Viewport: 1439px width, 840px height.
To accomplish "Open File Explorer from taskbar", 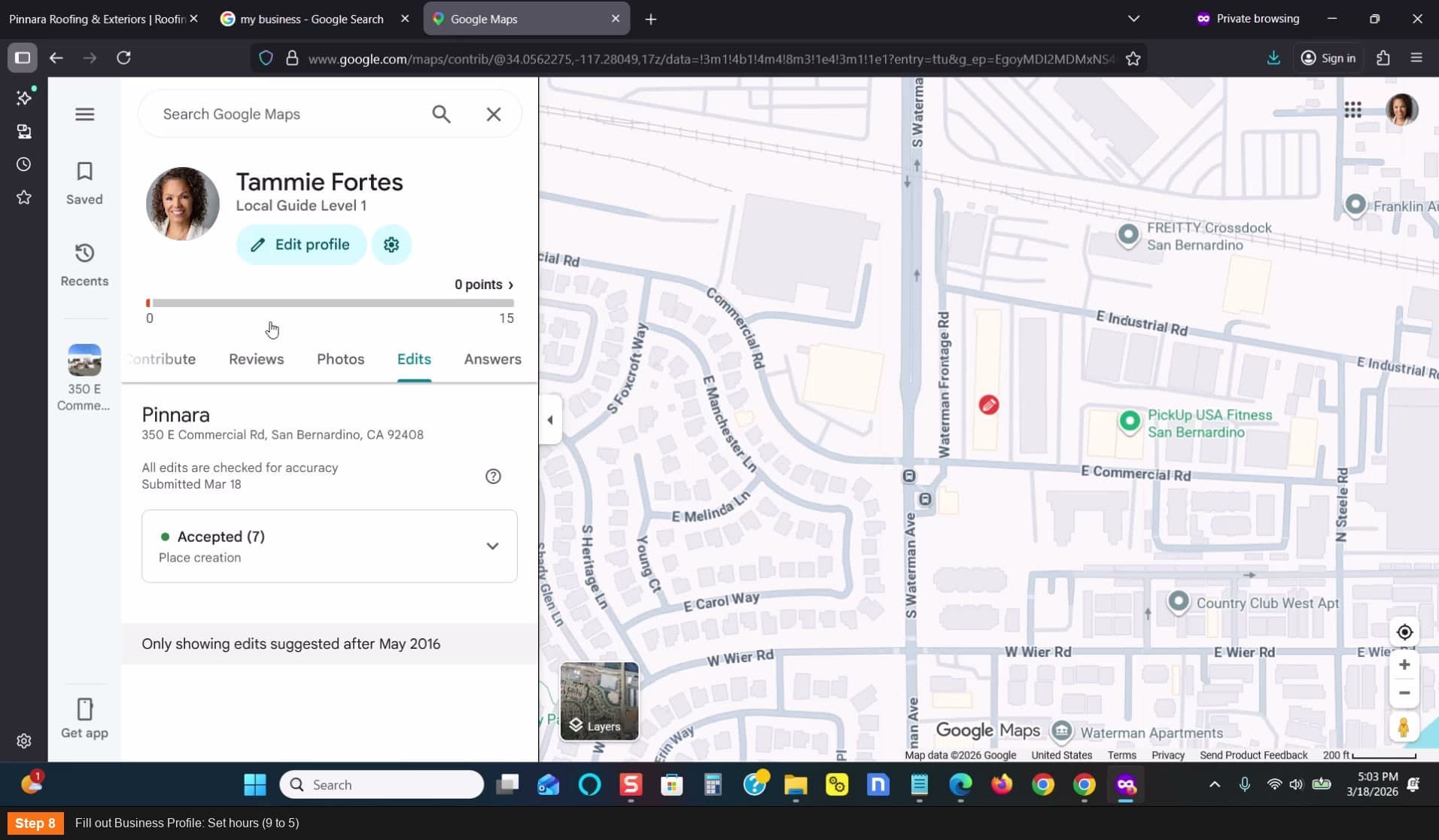I will click(x=796, y=785).
